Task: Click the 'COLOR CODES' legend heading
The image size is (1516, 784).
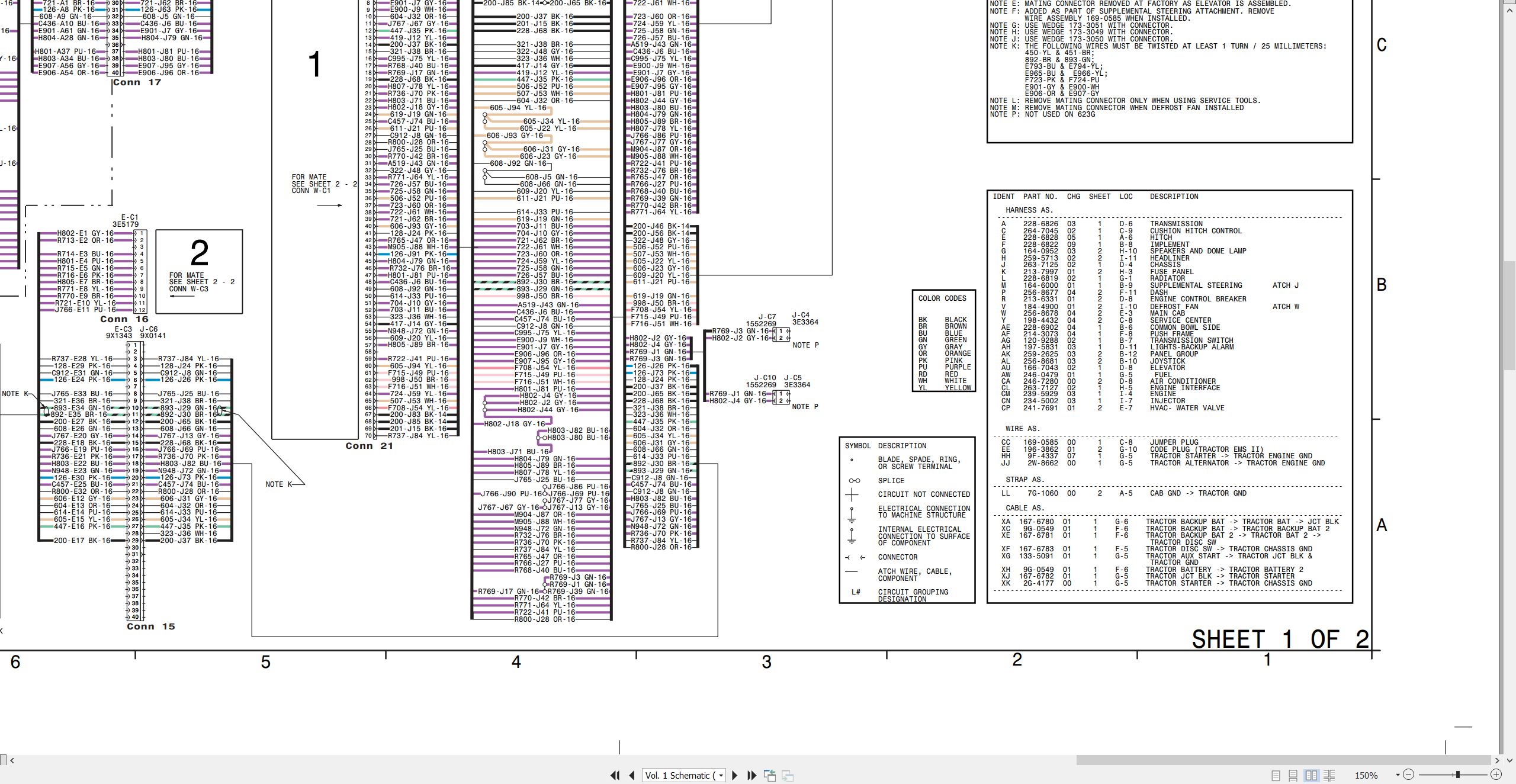Action: [x=942, y=298]
